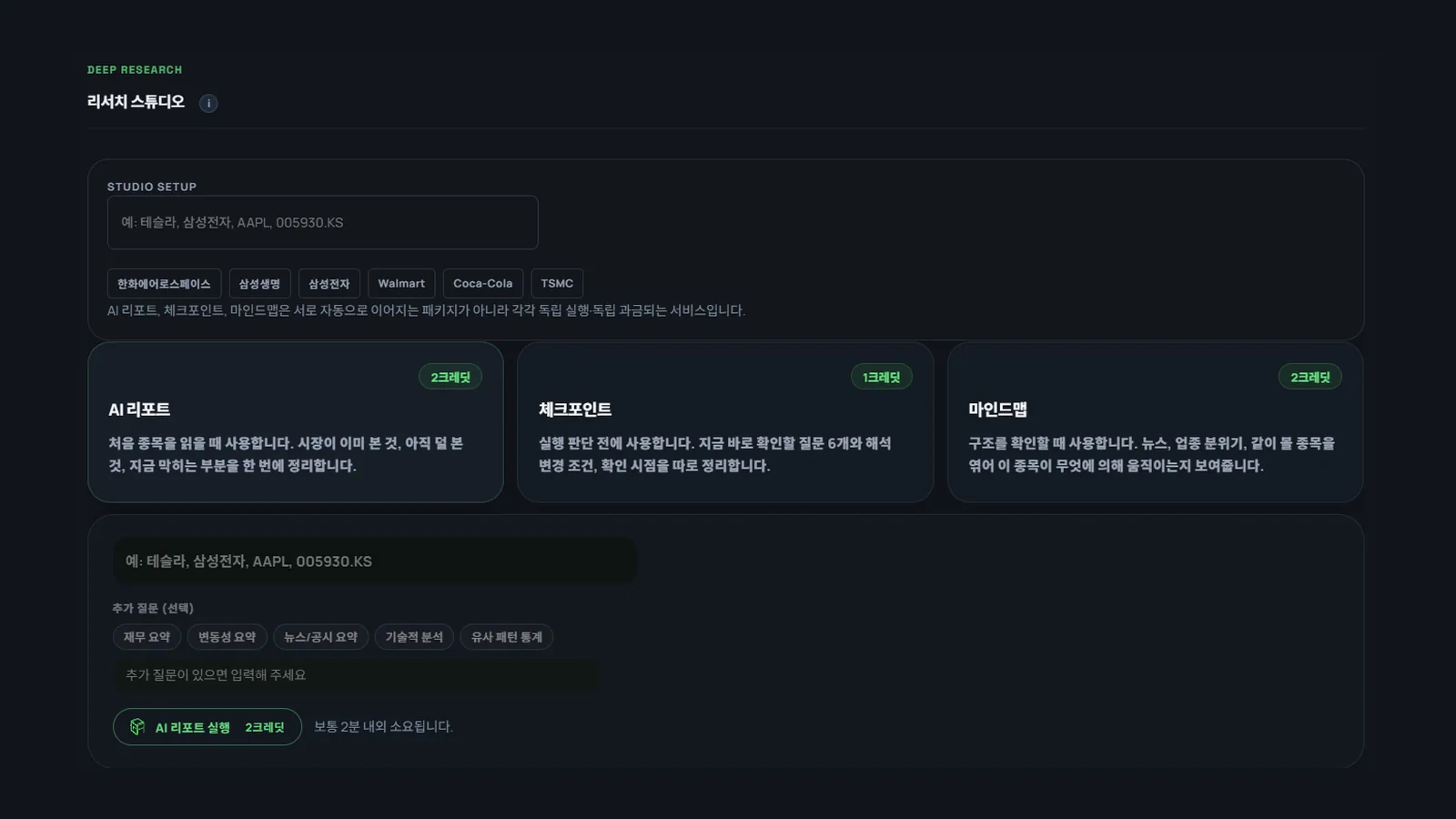Open the AI 리포트 card
Screen dimensions: 1456x819
296,422
